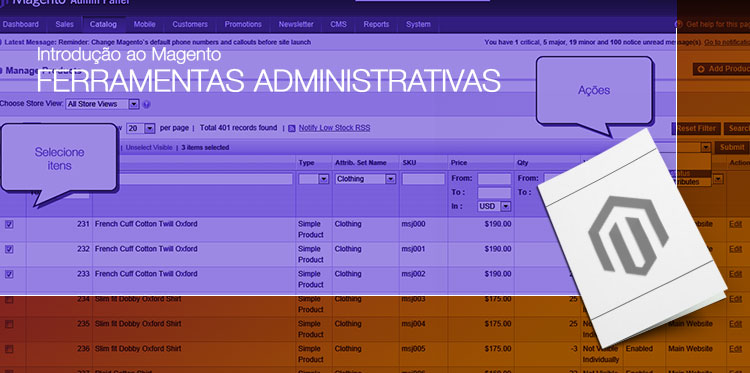Uncheck the checkbox for product 232
The height and width of the screenshot is (373, 750).
pos(9,249)
